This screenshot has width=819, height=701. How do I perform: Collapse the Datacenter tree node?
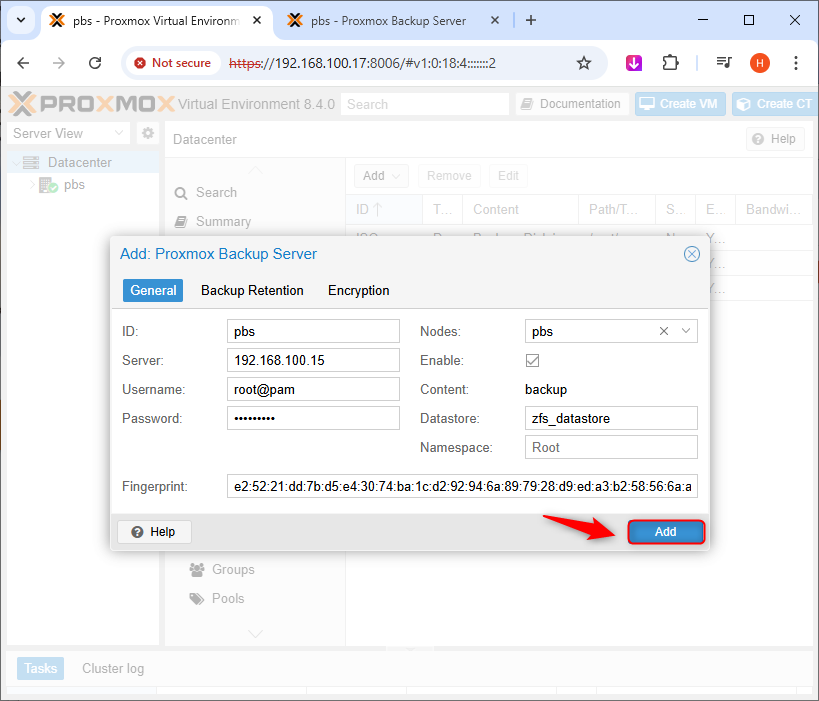pyautogui.click(x=16, y=163)
